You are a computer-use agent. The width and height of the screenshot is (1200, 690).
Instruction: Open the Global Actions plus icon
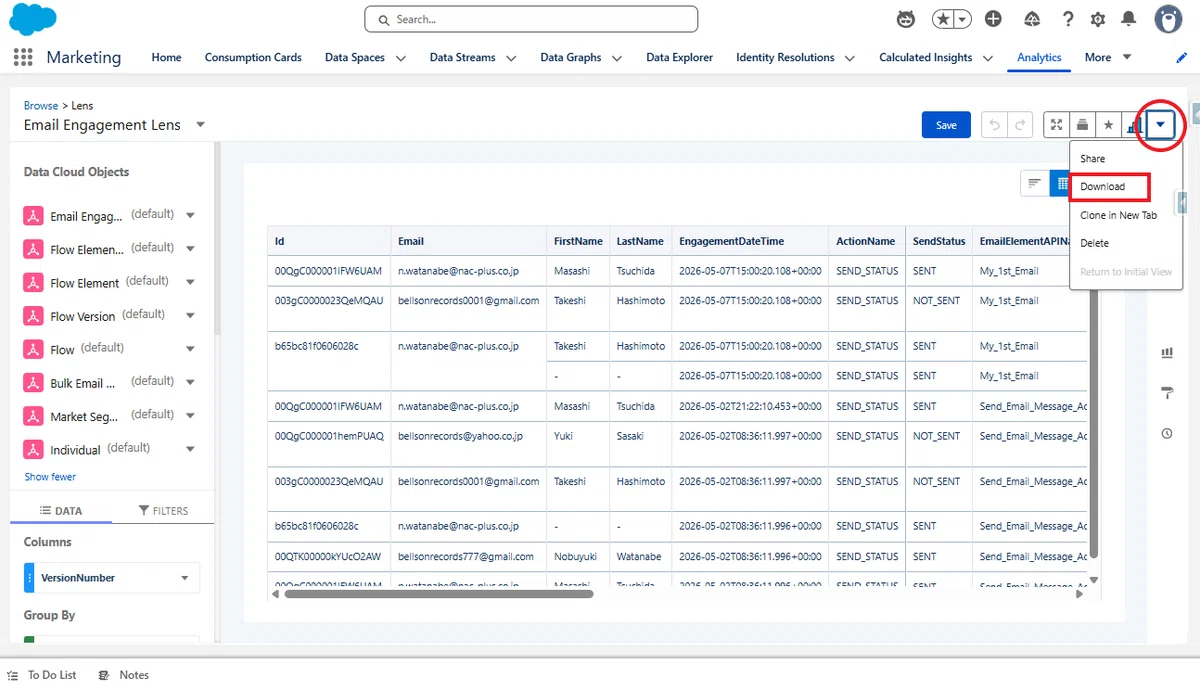993,19
